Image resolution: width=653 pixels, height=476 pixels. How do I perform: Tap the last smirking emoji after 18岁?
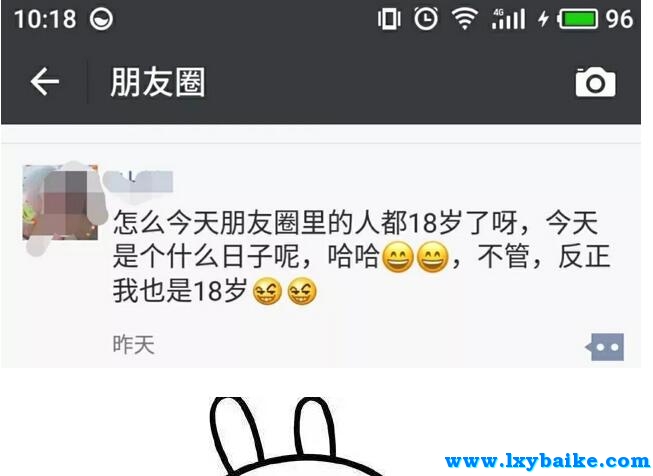(302, 291)
